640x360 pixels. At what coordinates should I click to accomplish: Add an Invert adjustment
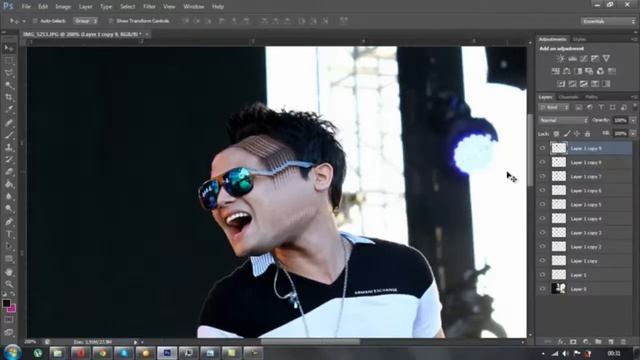pos(561,84)
